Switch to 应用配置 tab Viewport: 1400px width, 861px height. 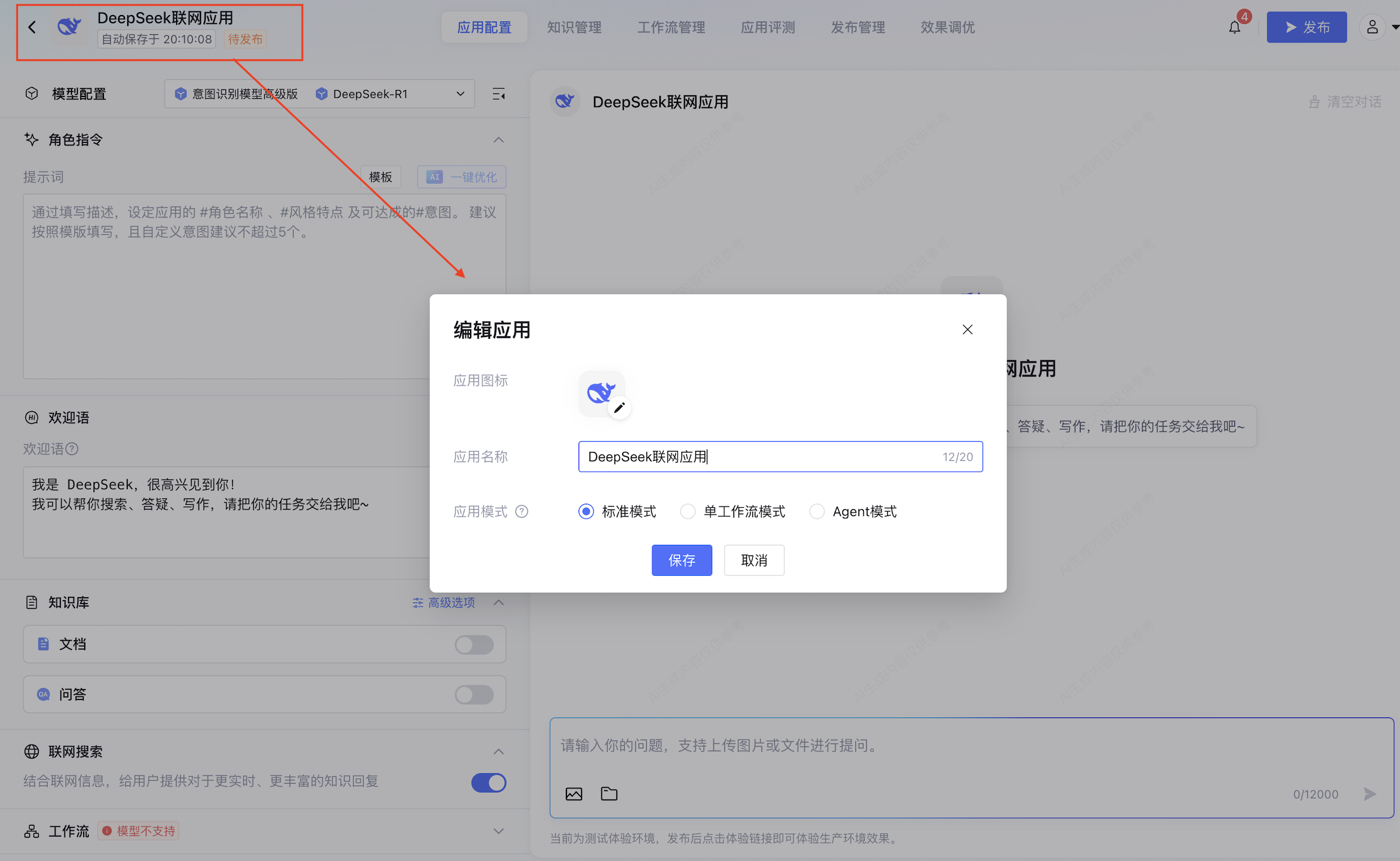point(484,27)
